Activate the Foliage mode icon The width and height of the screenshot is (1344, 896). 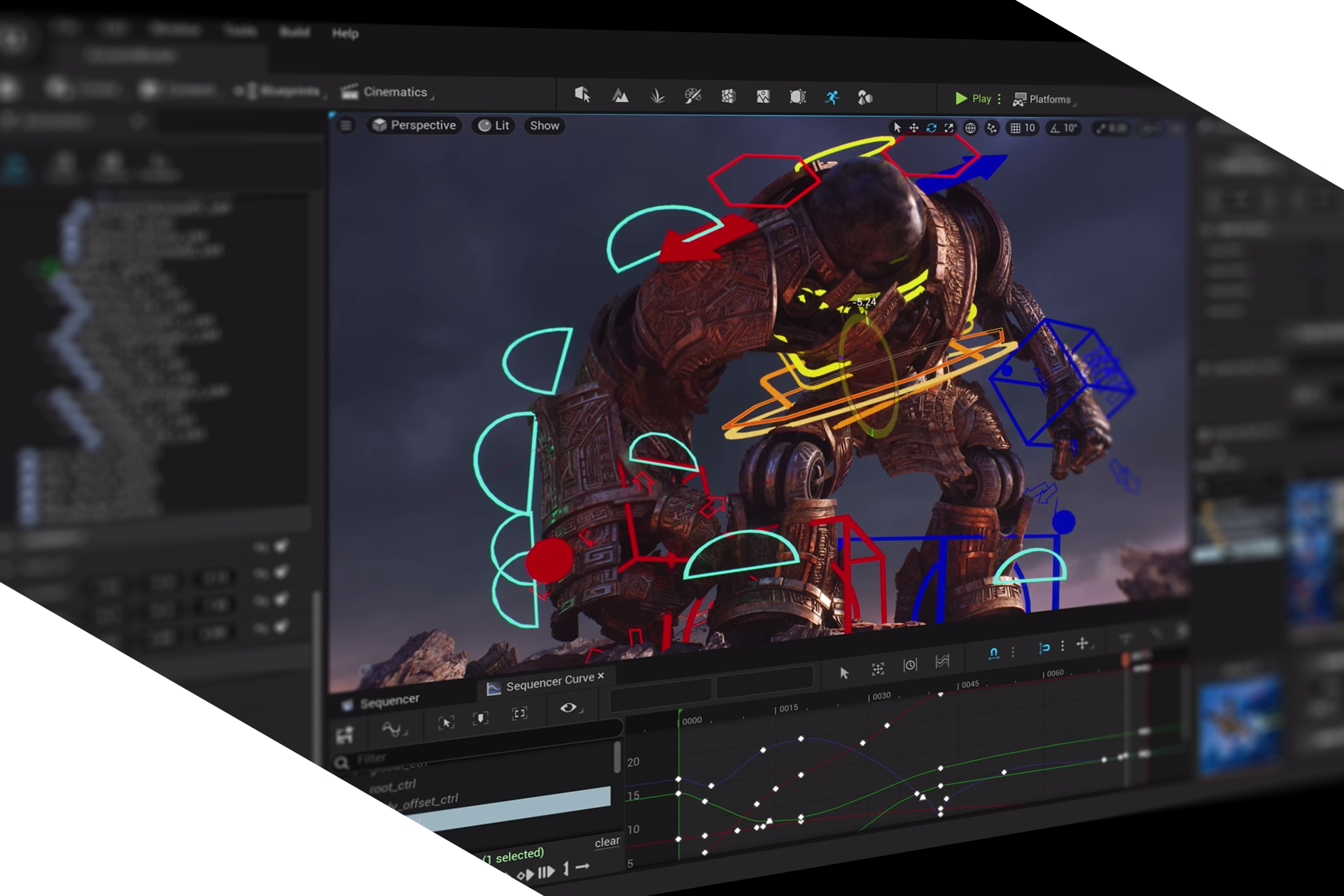click(x=657, y=96)
